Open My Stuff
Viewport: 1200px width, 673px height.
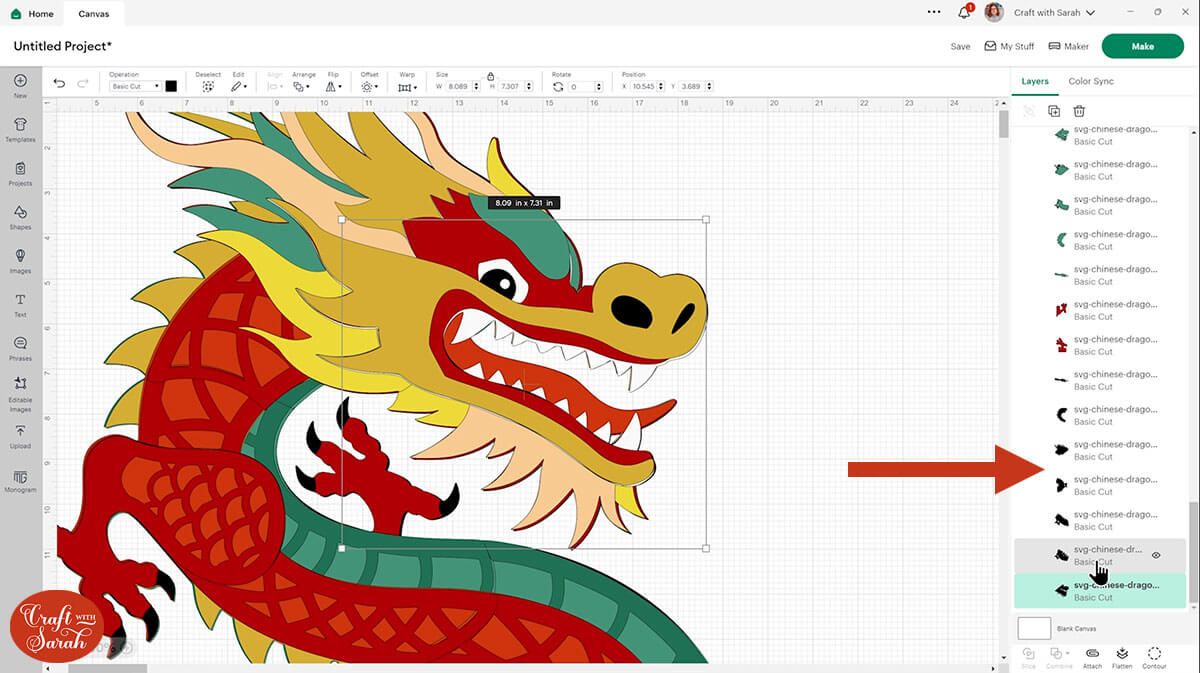(1009, 46)
